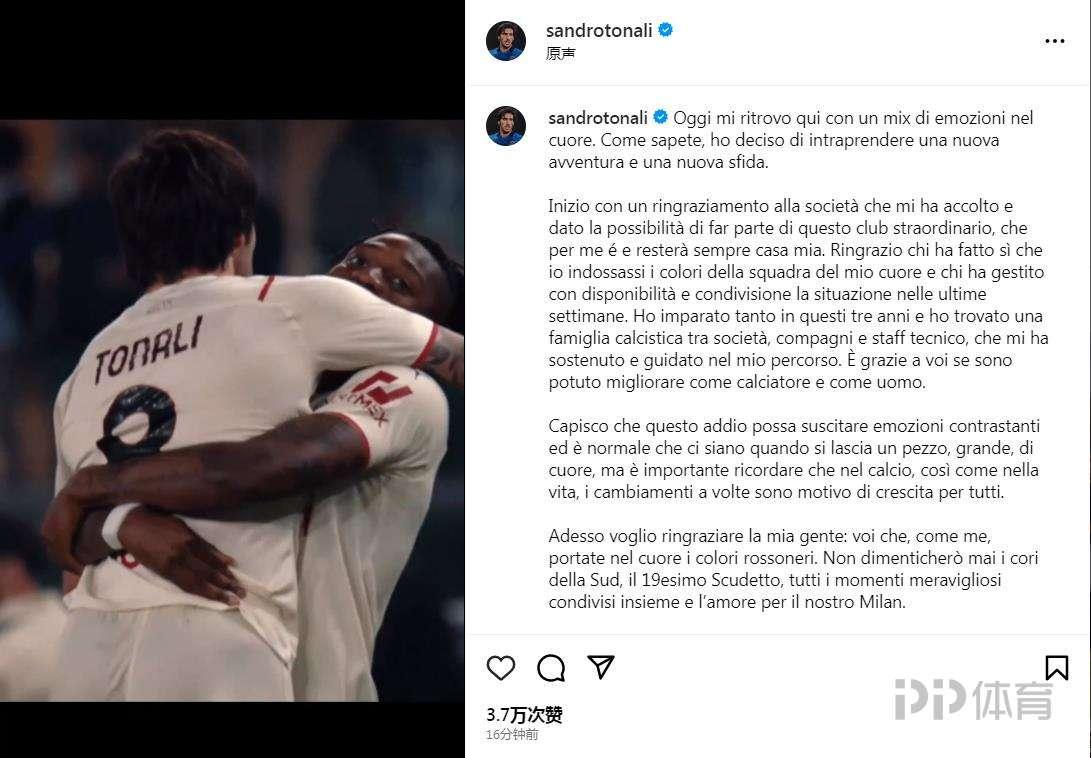Open comments with the speech bubble icon
Viewport: 1091px width, 758px height.
(x=550, y=668)
